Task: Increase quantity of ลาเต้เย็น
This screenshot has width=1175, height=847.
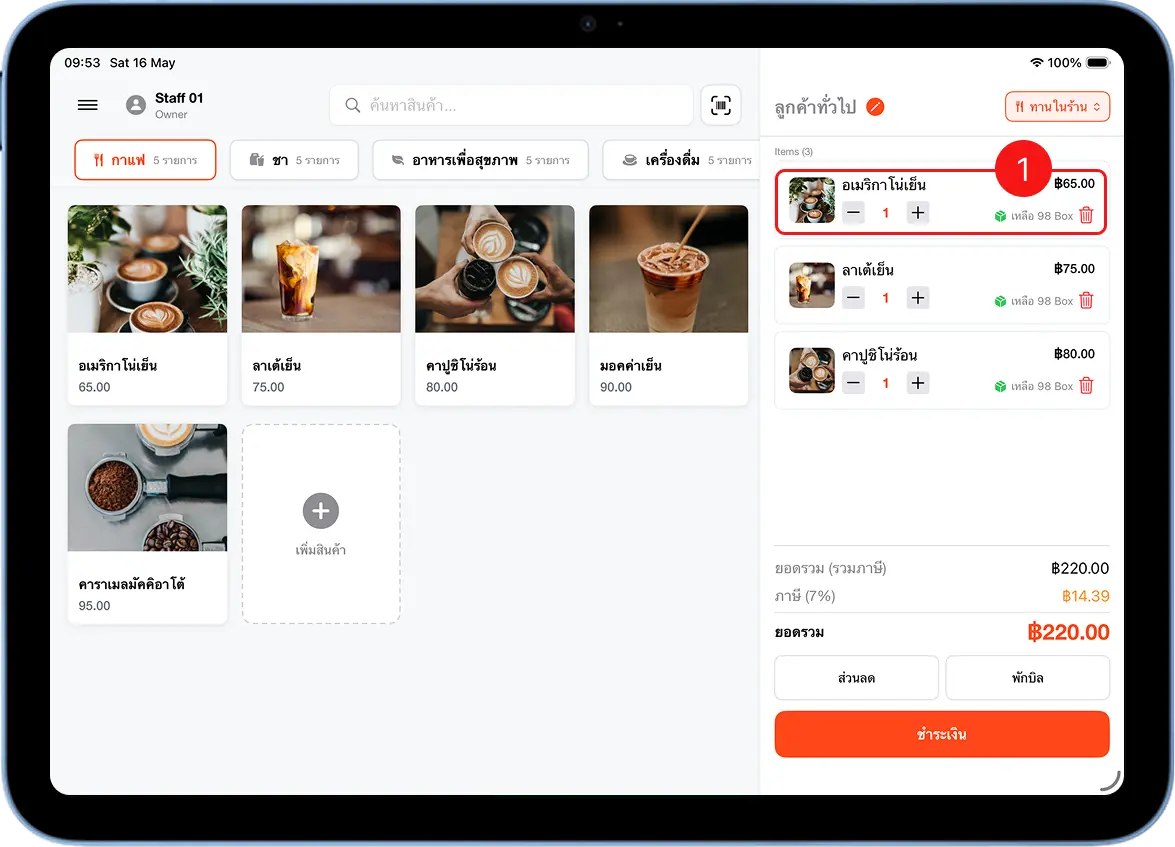Action: [x=917, y=298]
